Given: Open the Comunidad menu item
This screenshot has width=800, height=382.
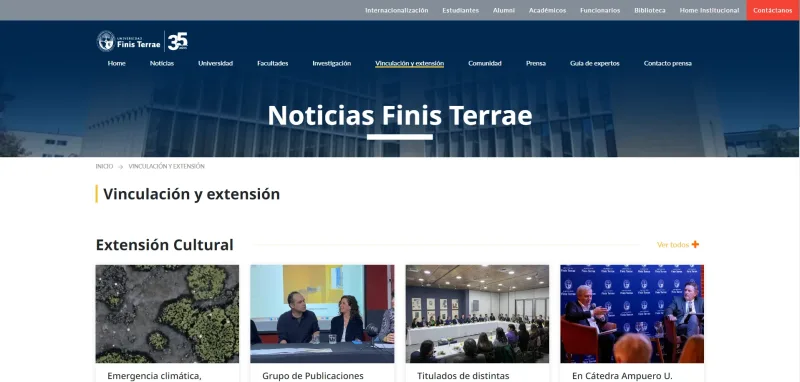Looking at the screenshot, I should click(485, 63).
